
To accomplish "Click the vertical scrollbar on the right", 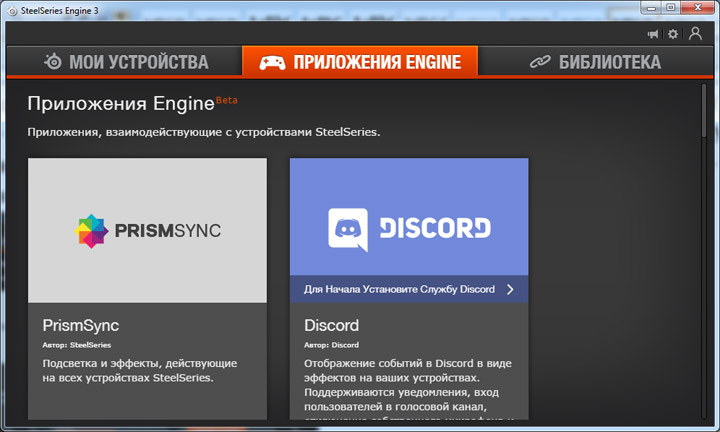I will point(704,110).
